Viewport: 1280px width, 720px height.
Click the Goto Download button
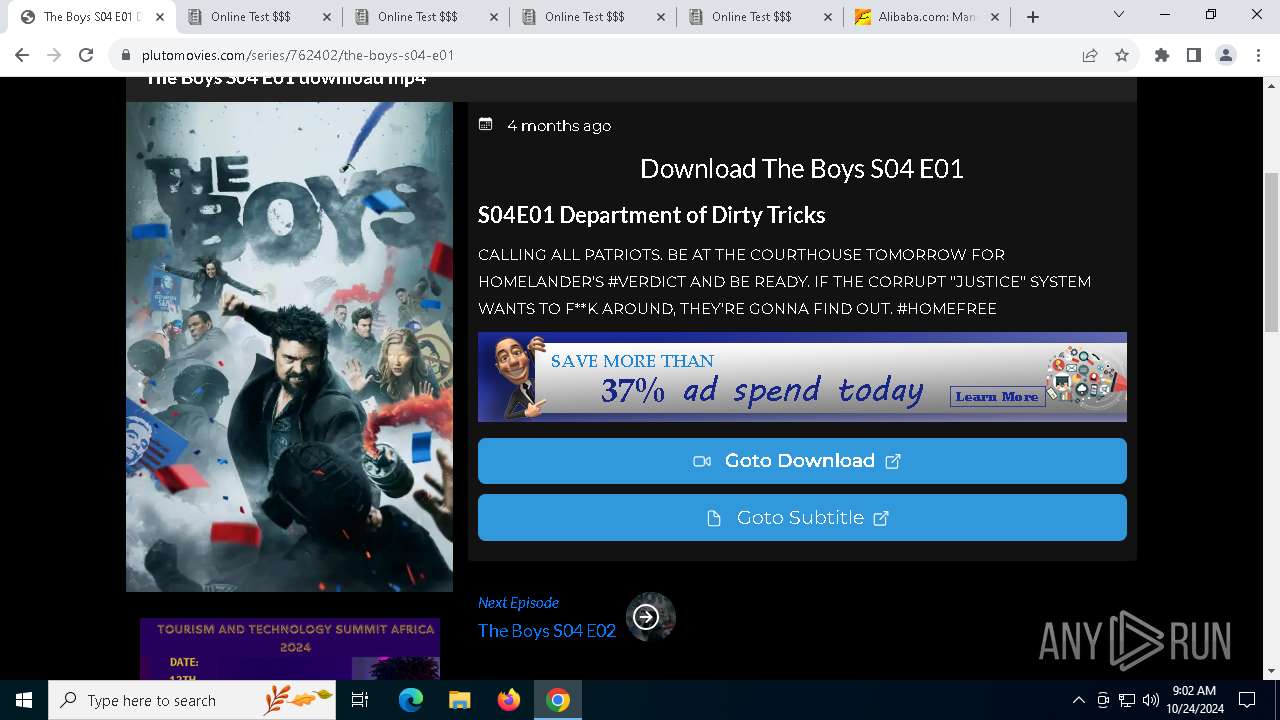(x=802, y=461)
